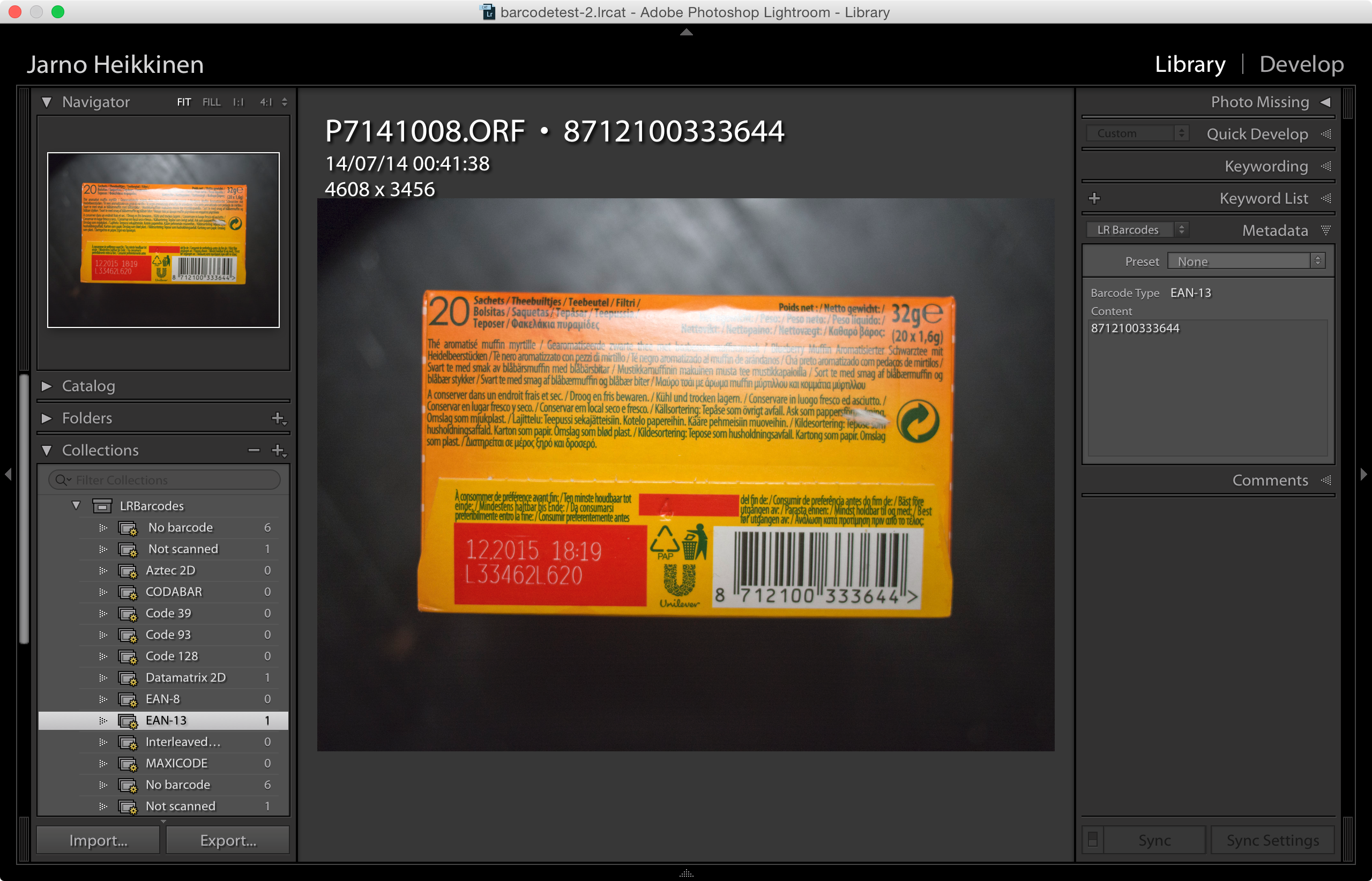Hide the top module picker arrow

click(686, 33)
